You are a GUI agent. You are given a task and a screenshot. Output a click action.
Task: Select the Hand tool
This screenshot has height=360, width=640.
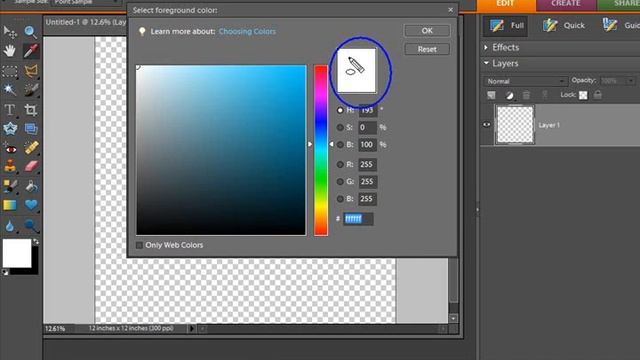[x=10, y=51]
